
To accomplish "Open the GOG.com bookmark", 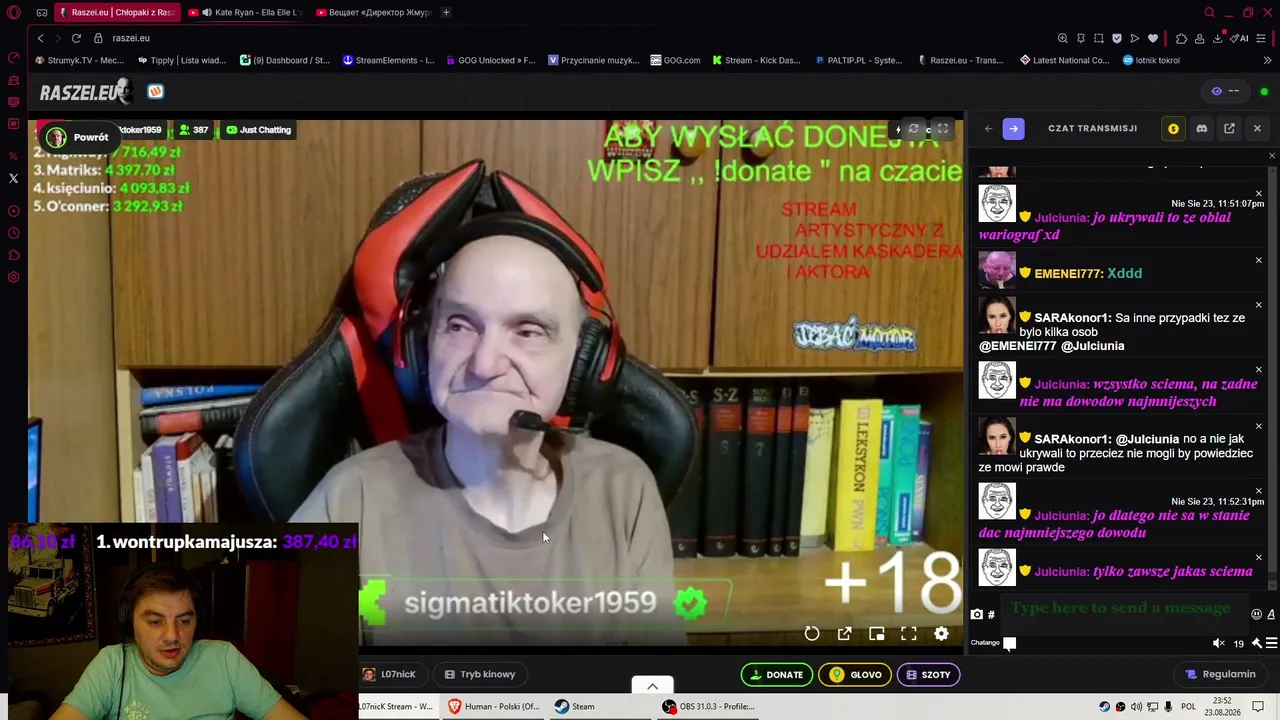I will (675, 60).
